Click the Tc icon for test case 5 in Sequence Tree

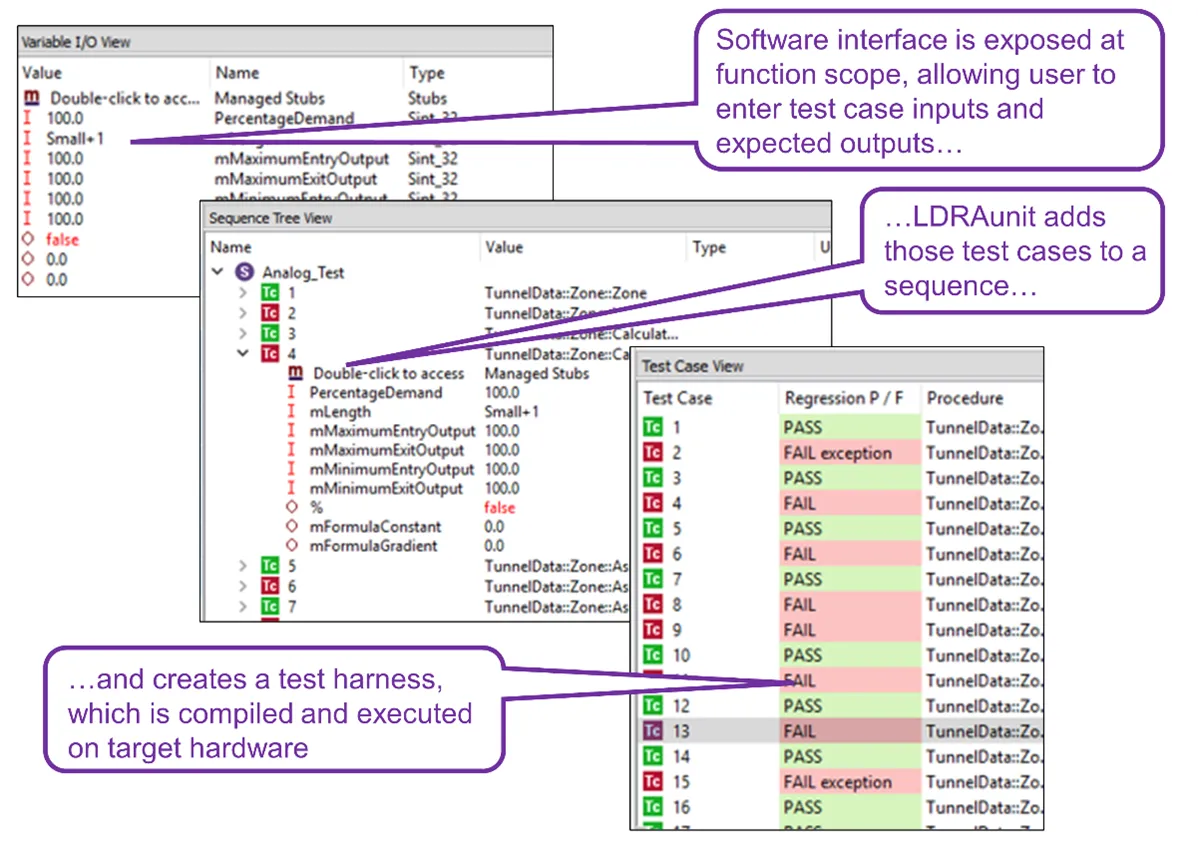pyautogui.click(x=270, y=565)
